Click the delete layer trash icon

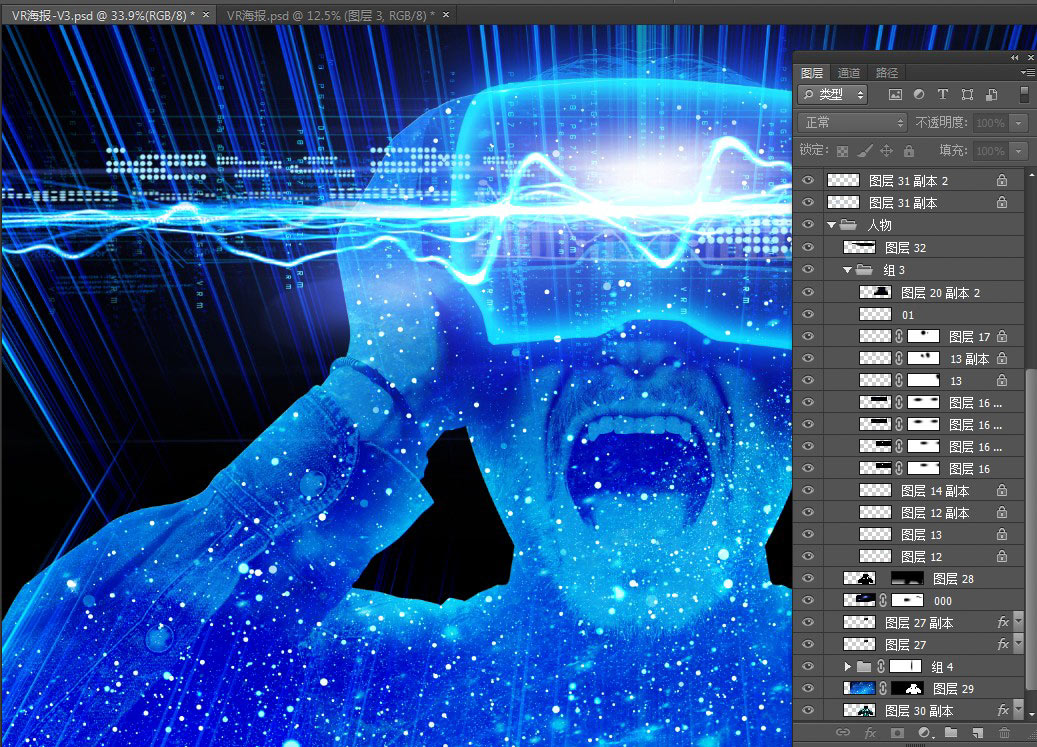(x=1005, y=732)
